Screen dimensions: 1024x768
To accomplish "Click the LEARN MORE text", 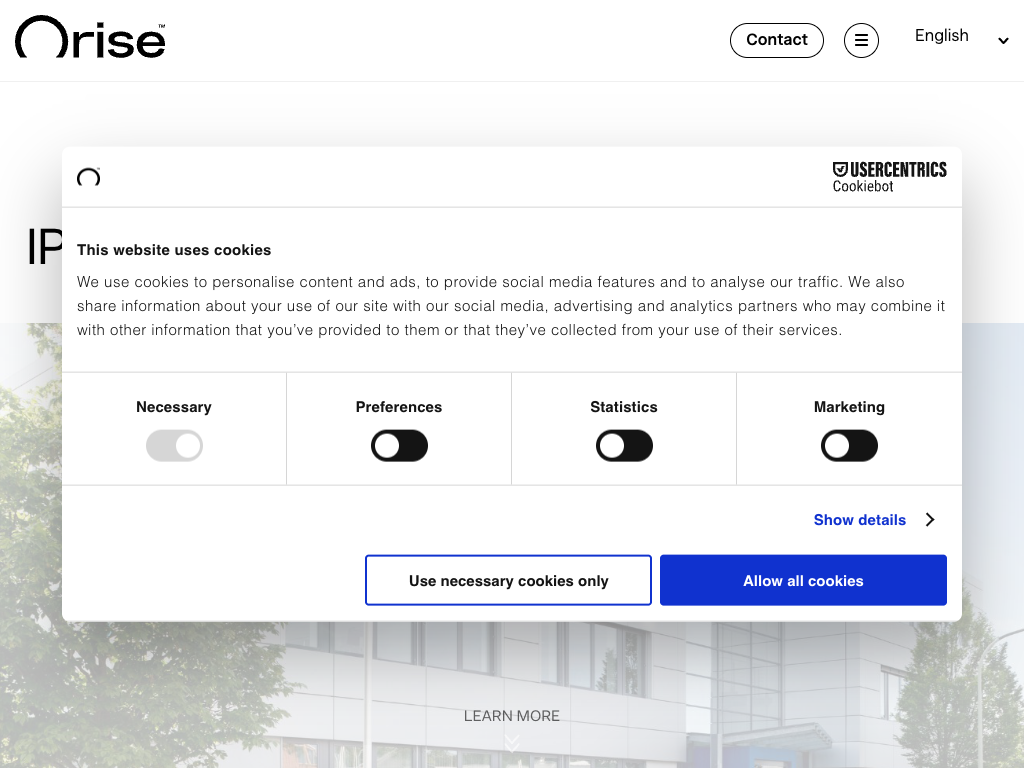I will pos(512,716).
